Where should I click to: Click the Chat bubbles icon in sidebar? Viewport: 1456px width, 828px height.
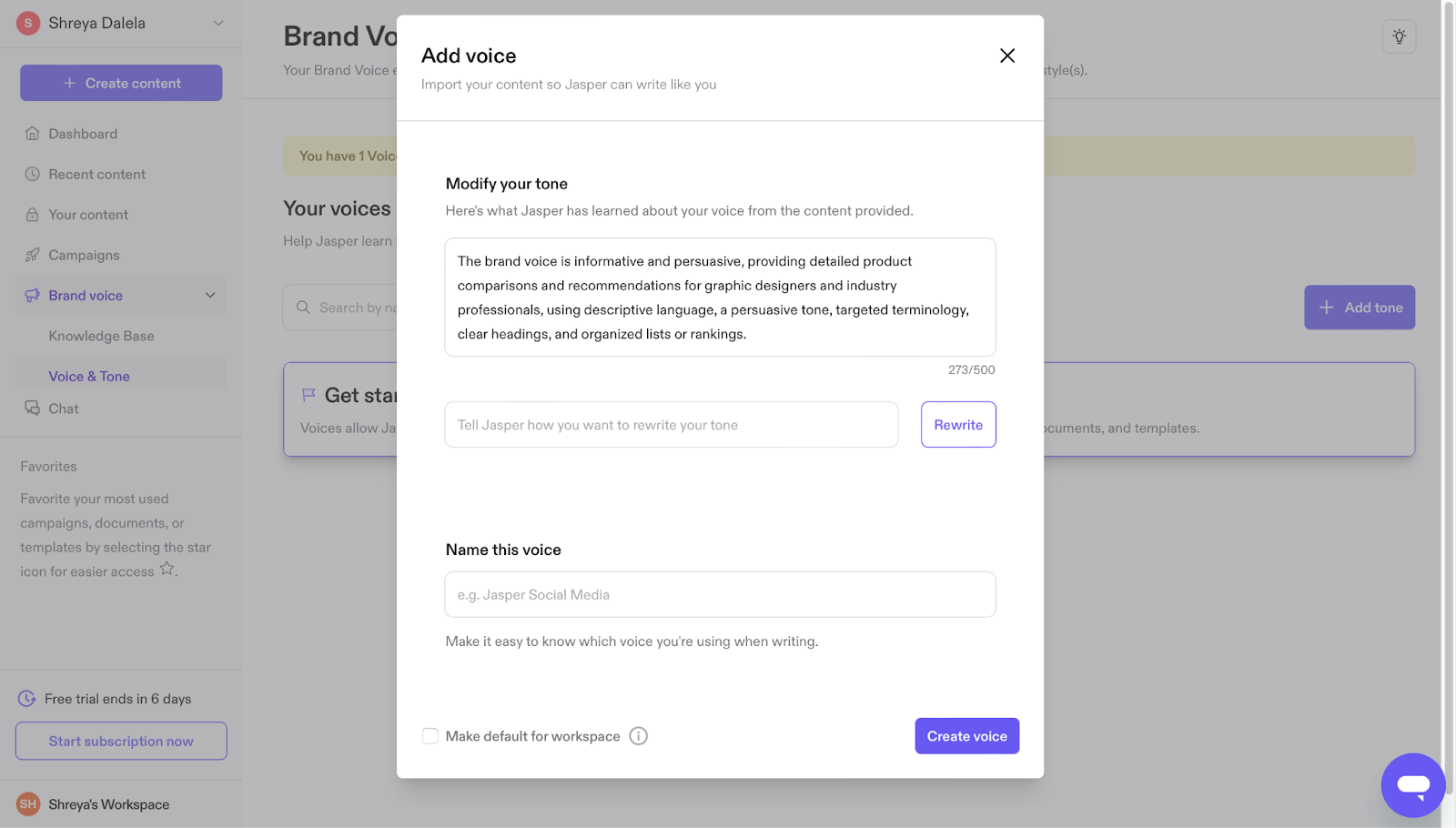33,409
